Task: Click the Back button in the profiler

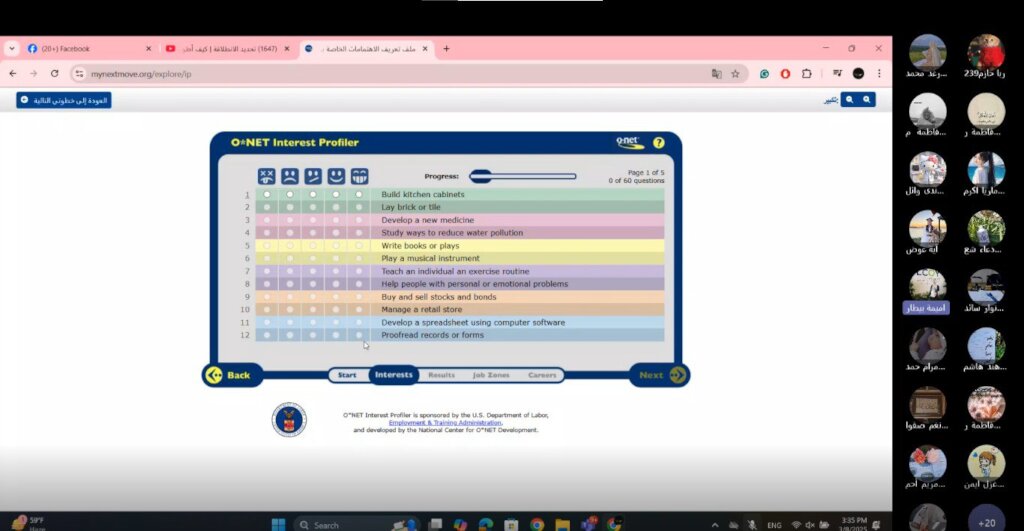Action: tap(229, 375)
